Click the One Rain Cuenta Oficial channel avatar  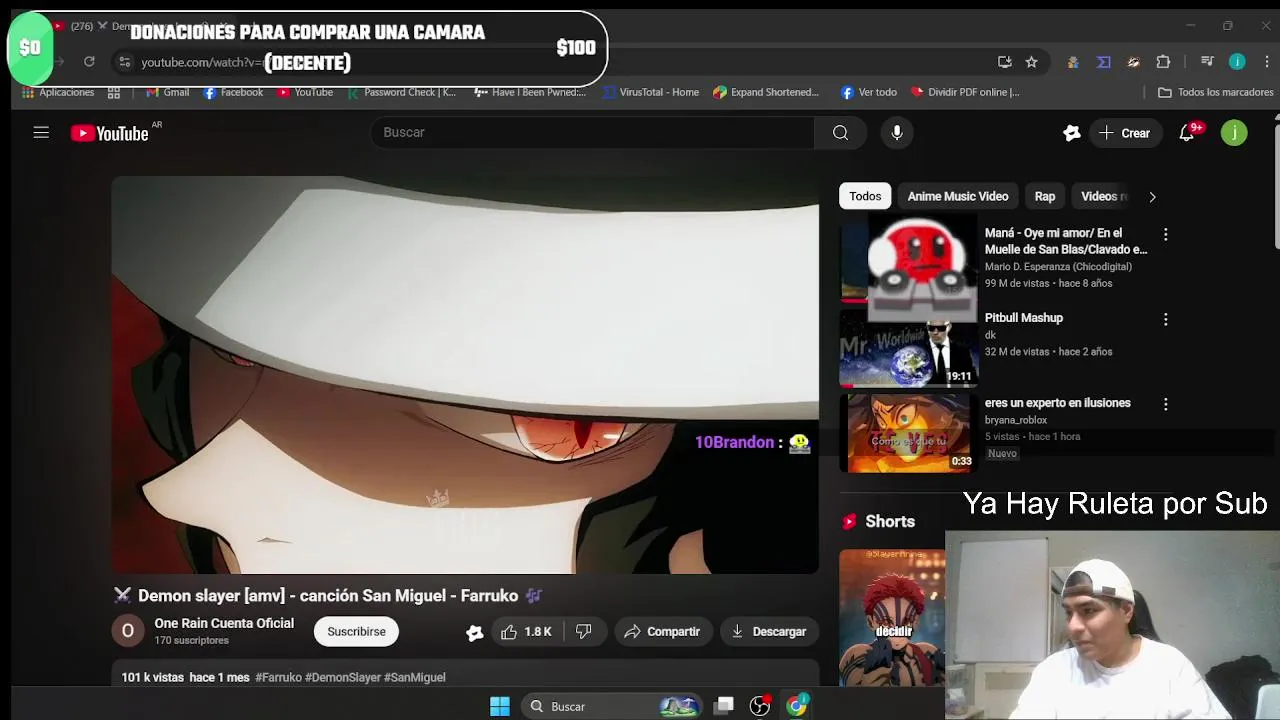(127, 631)
